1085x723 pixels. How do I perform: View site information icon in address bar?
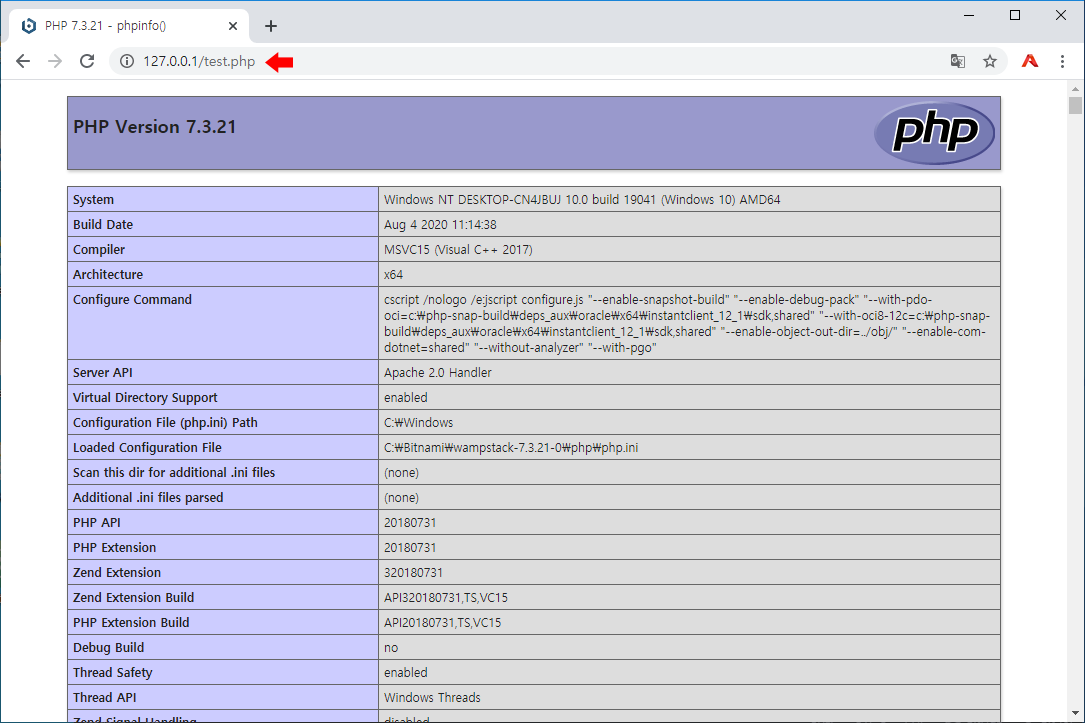127,62
